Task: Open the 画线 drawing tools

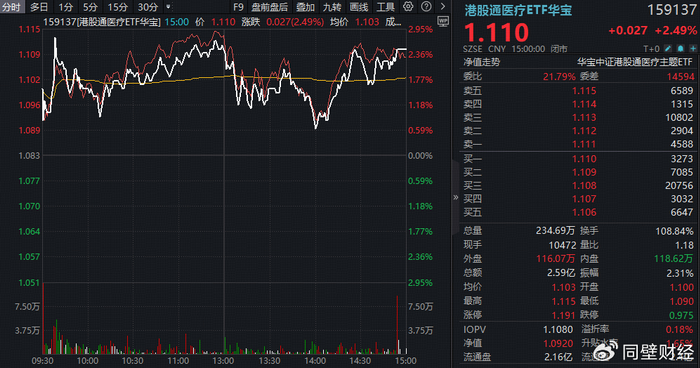Action: [358, 7]
